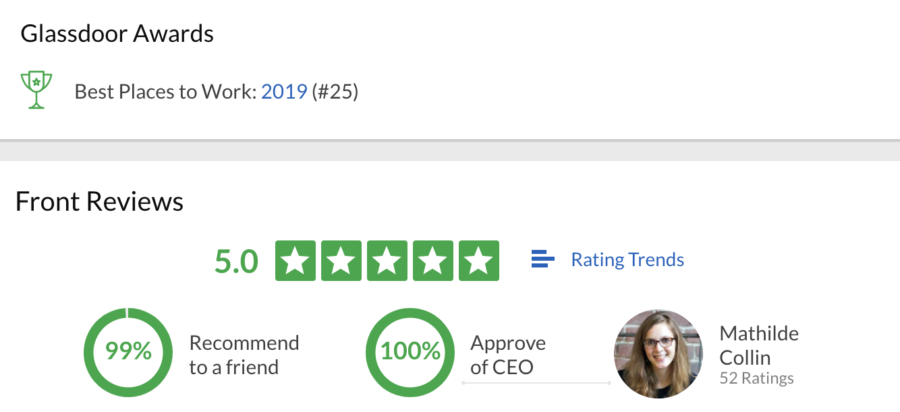Click the Approve of CEO label
The height and width of the screenshot is (412, 900).
pos(508,355)
